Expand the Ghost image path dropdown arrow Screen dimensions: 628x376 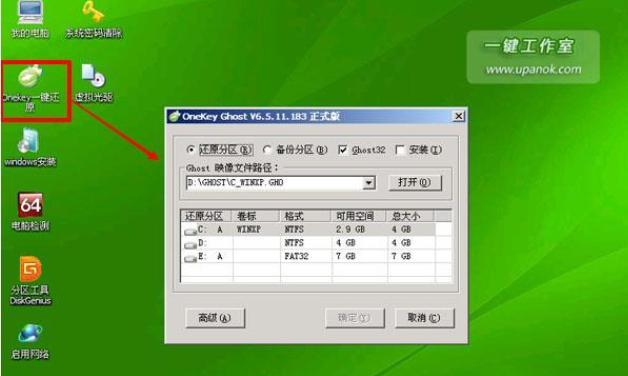(368, 183)
